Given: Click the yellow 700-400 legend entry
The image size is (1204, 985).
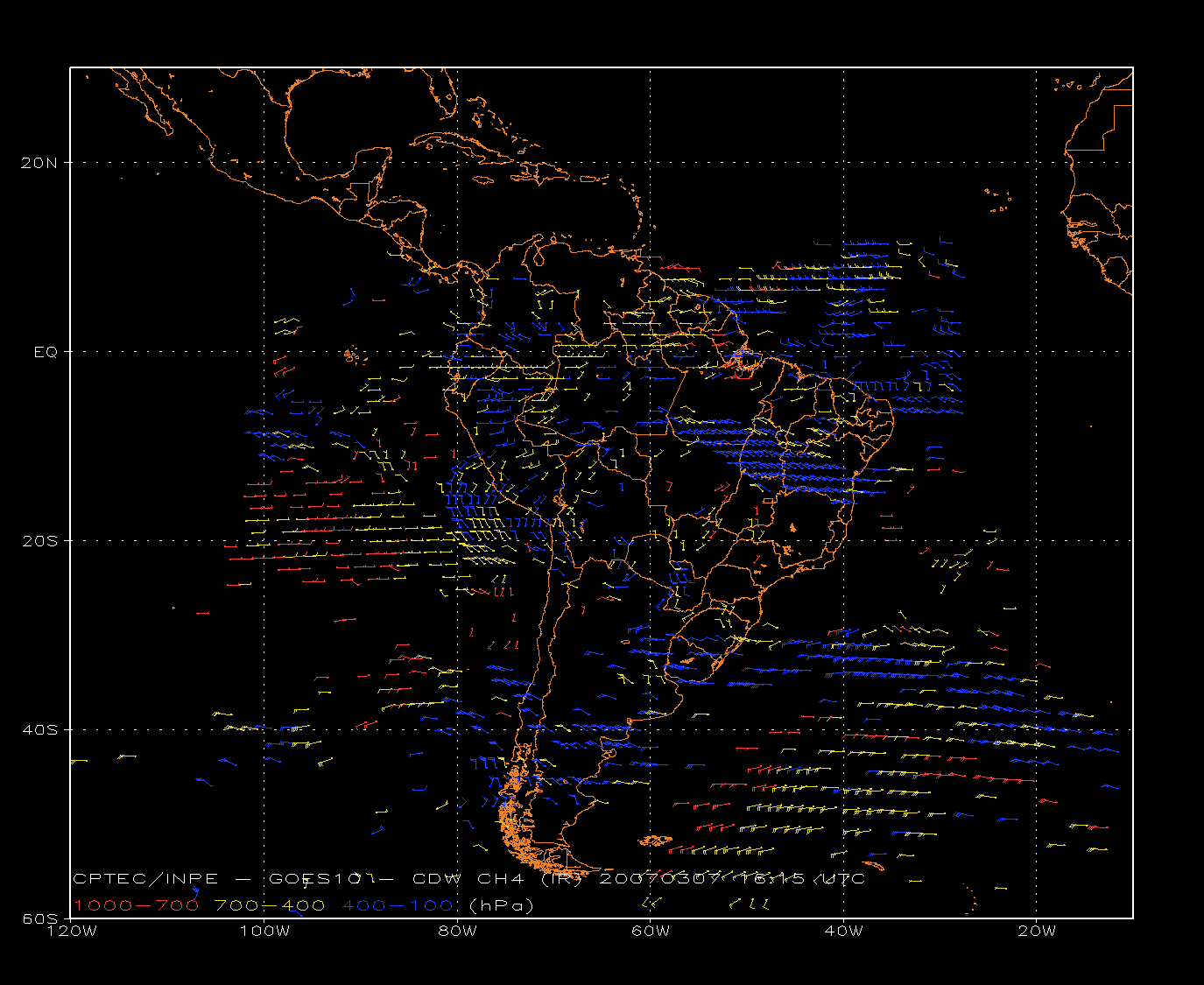Looking at the screenshot, I should click(x=270, y=905).
